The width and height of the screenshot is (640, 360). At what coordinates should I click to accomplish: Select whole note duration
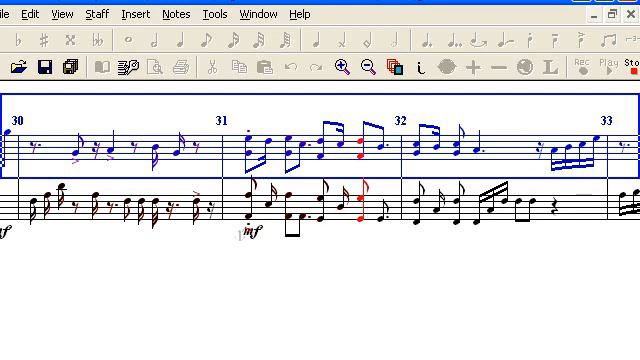pyautogui.click(x=128, y=40)
